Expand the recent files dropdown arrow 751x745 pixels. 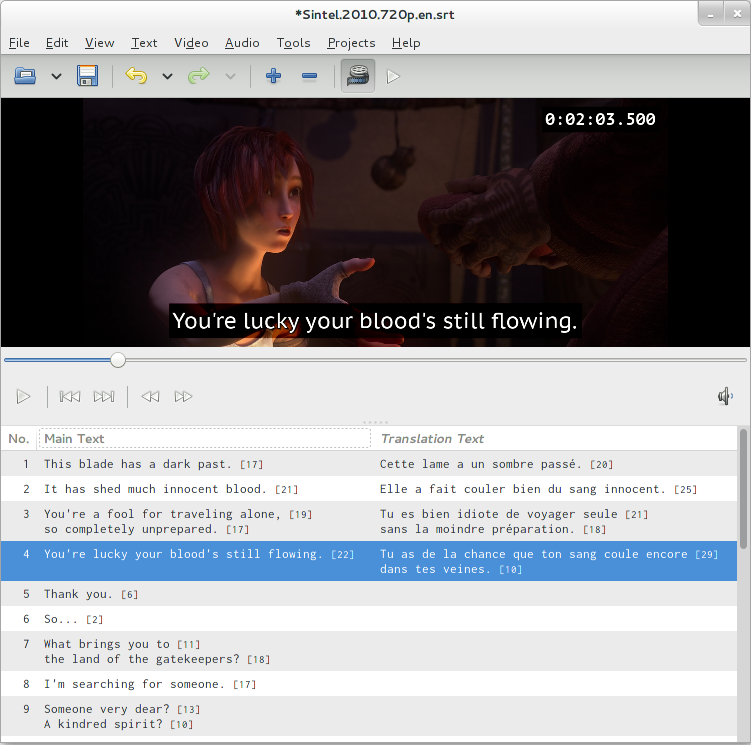(56, 76)
